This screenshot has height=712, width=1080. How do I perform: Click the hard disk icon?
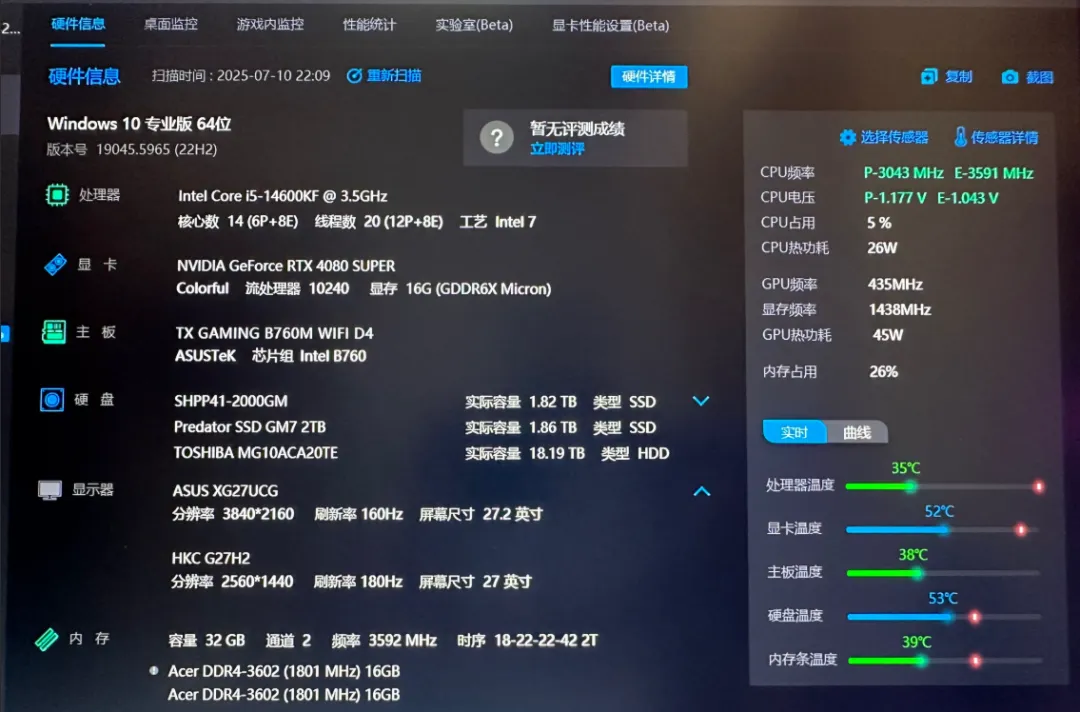point(52,399)
